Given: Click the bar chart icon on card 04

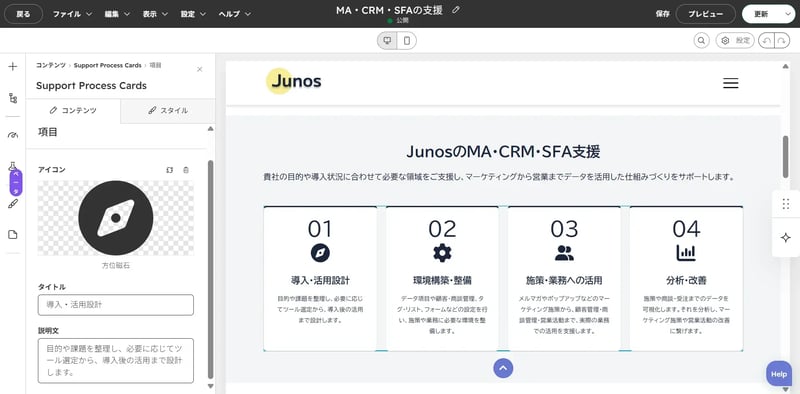Looking at the screenshot, I should [x=686, y=253].
